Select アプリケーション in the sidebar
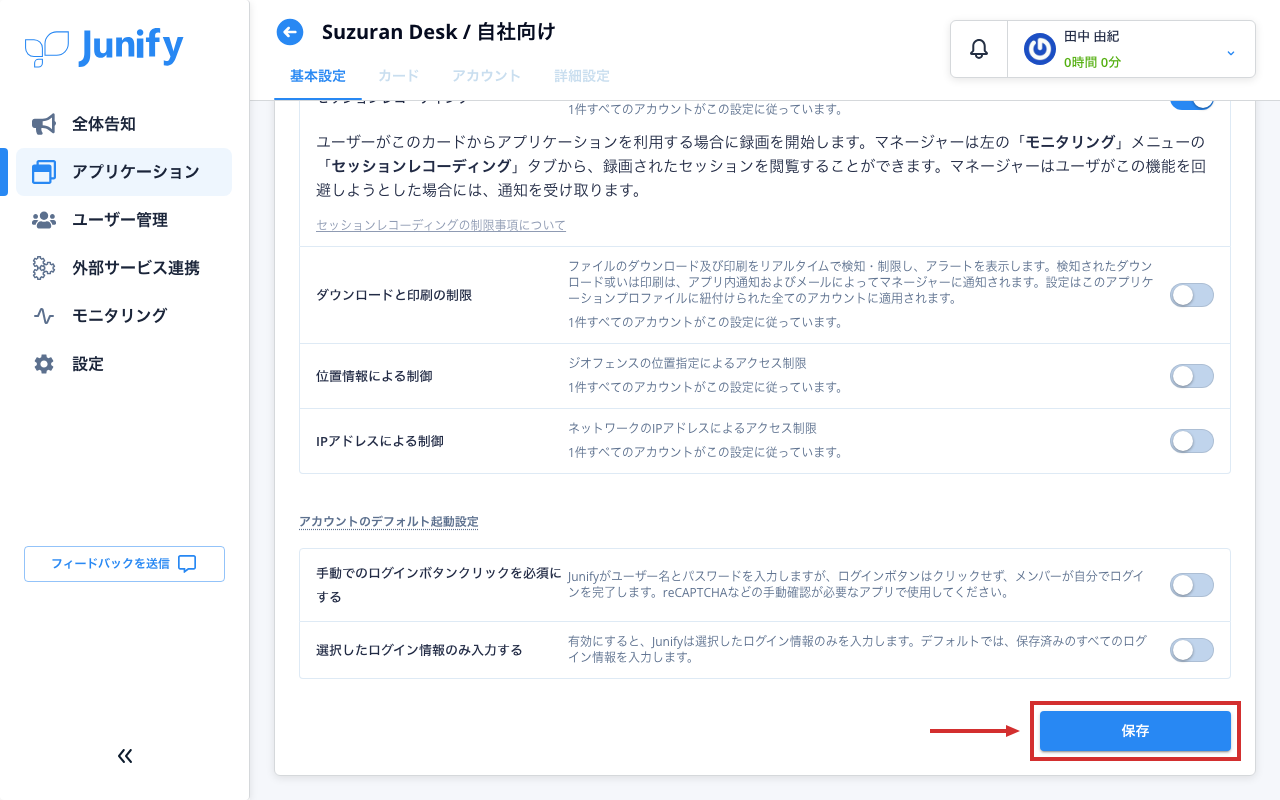The image size is (1280, 800). click(124, 172)
